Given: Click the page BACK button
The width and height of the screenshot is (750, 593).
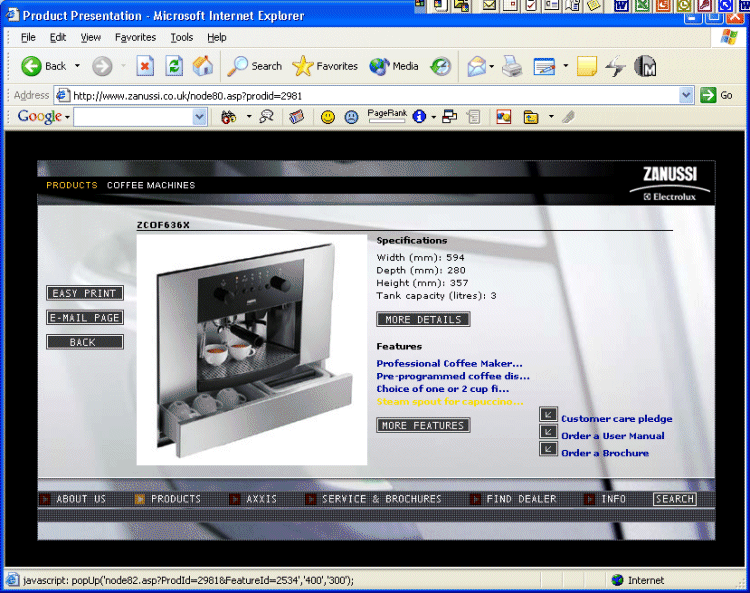Looking at the screenshot, I should point(85,342).
